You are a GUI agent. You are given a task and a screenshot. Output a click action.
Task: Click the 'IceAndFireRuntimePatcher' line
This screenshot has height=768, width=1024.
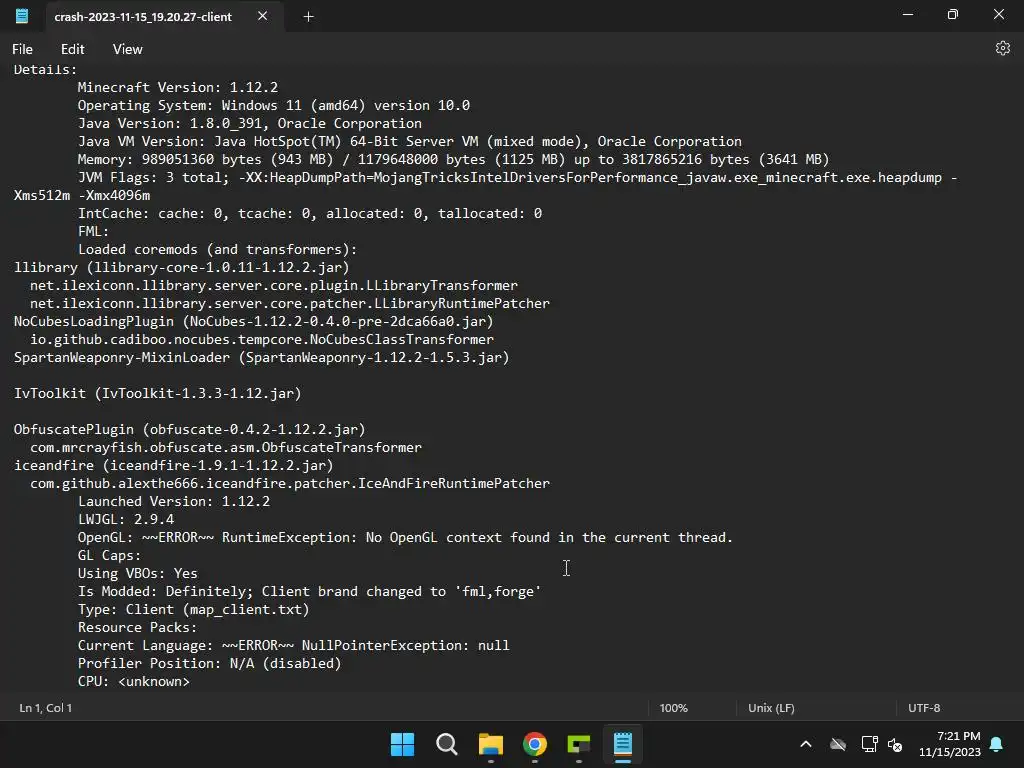(290, 483)
